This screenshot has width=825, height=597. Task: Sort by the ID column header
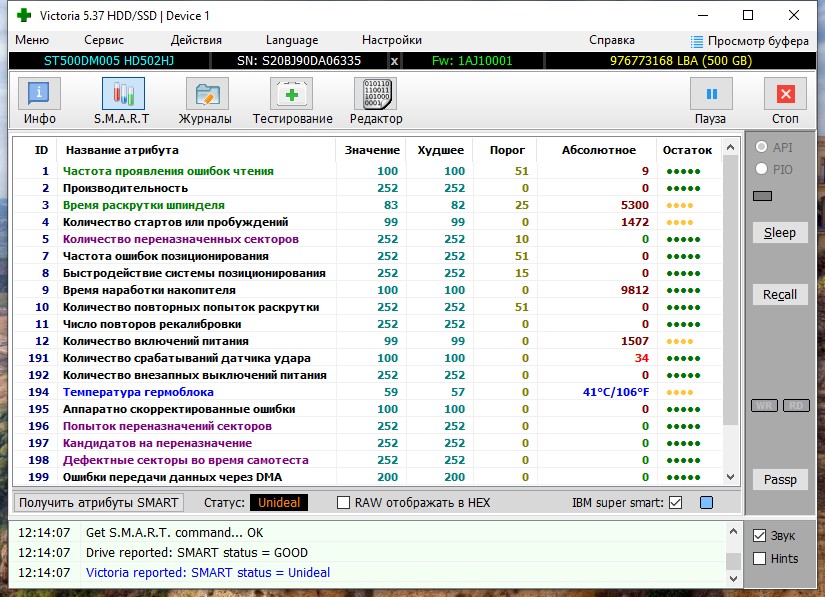(41, 150)
